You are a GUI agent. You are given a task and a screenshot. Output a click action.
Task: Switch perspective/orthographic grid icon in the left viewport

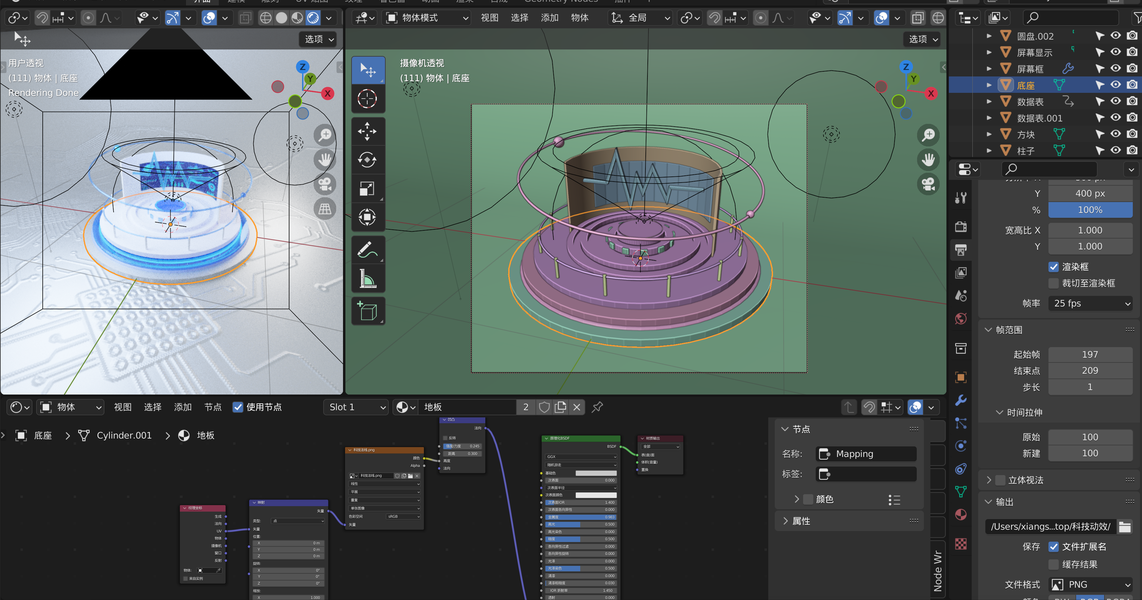coord(325,209)
